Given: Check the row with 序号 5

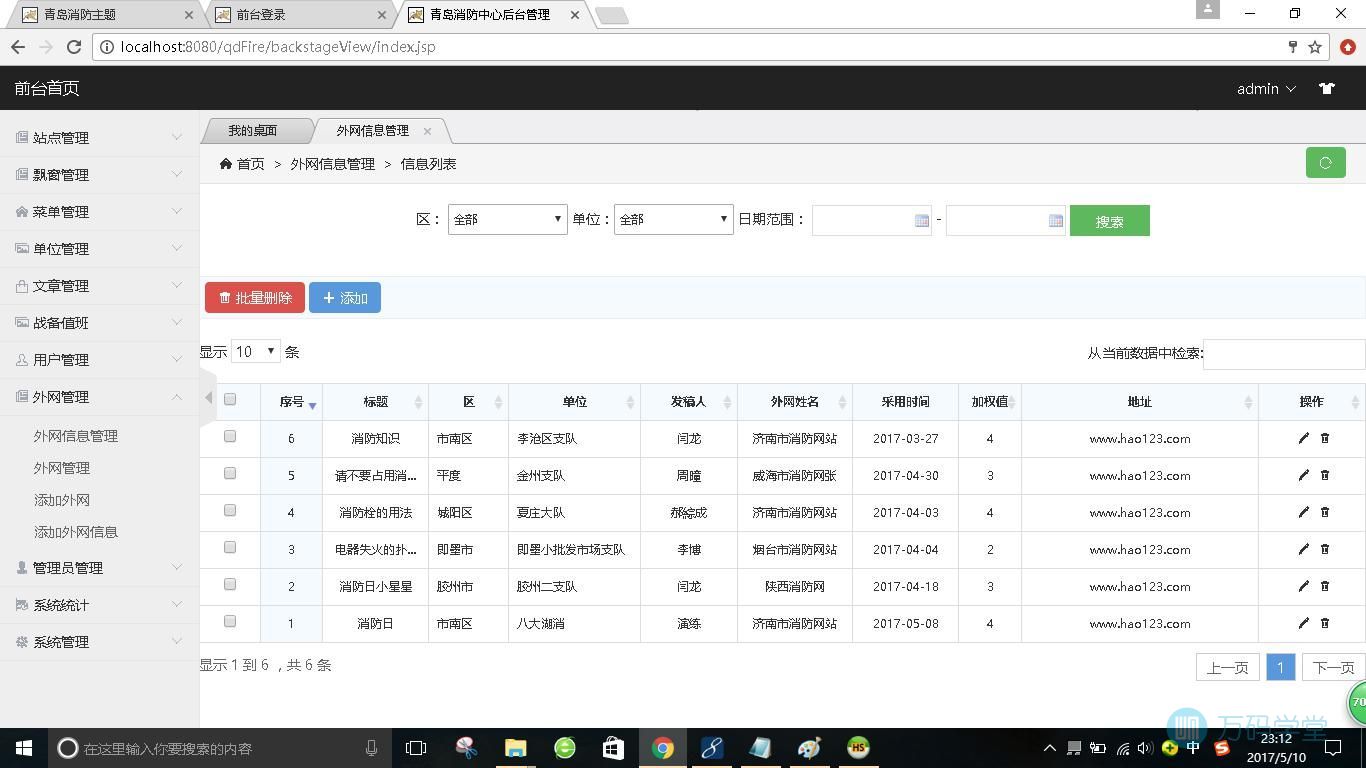Looking at the screenshot, I should pos(230,473).
